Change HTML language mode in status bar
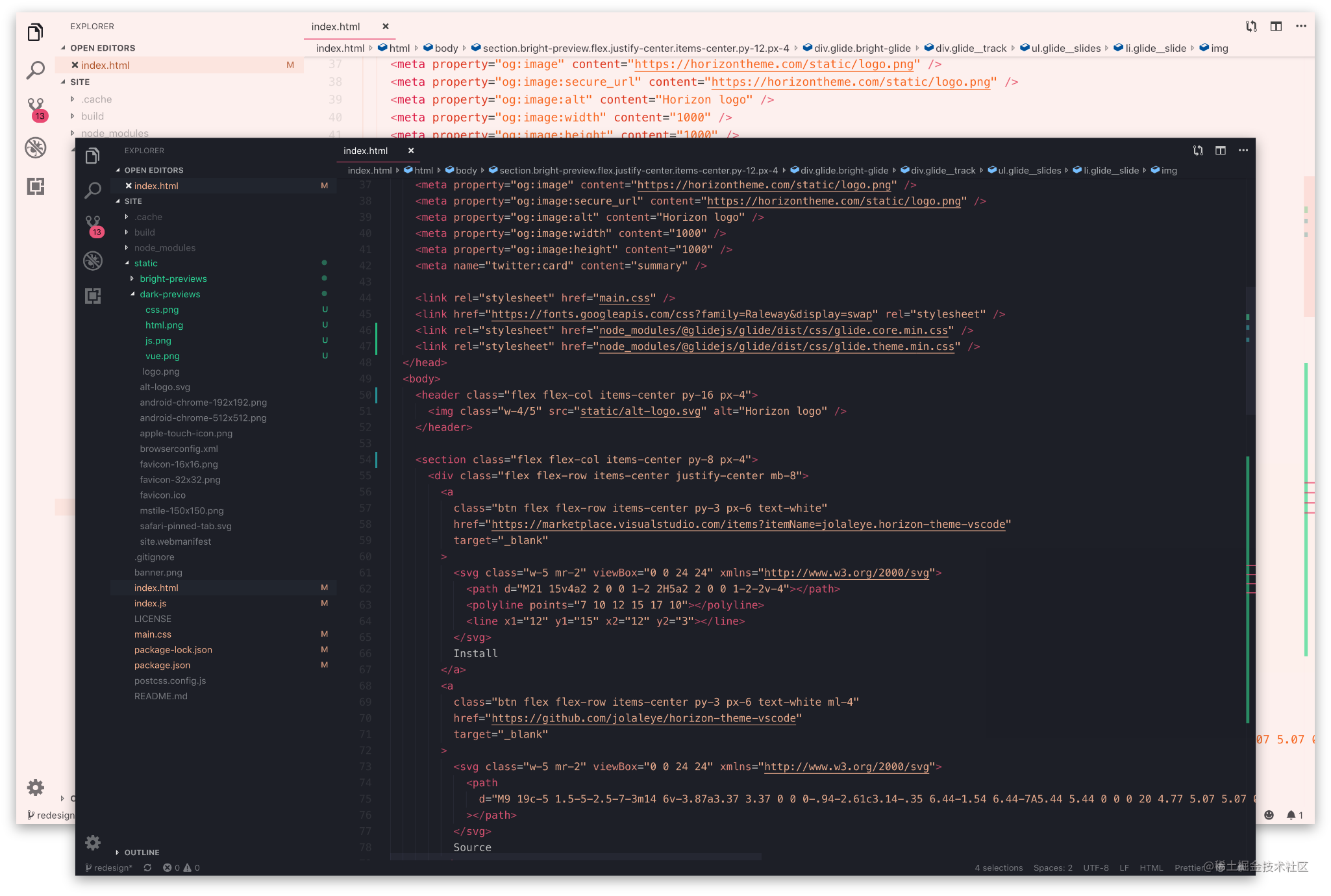This screenshot has width=1331, height=896. 1151,867
